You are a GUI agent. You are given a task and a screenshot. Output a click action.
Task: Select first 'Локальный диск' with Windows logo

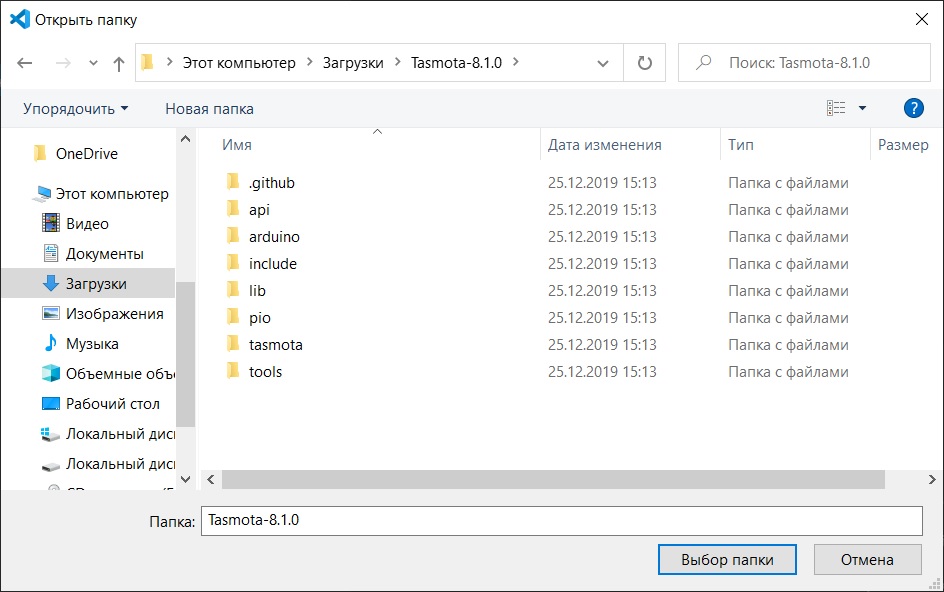pos(120,434)
